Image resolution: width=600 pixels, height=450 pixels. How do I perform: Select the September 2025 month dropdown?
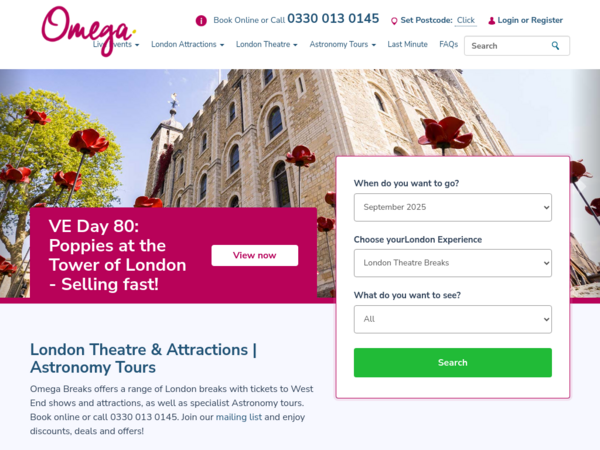coord(453,207)
